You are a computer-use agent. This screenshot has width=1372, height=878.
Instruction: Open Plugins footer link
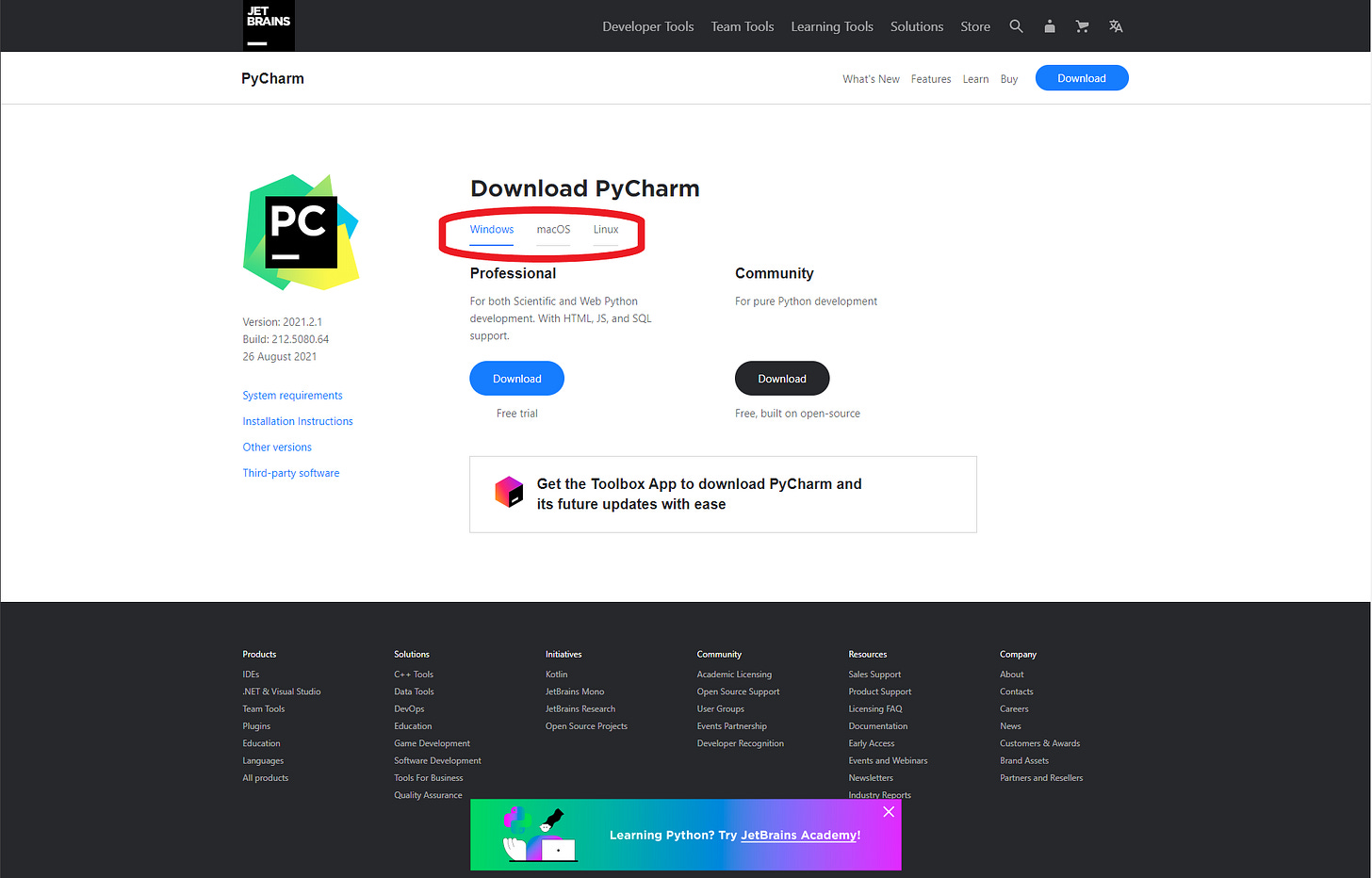(x=256, y=726)
